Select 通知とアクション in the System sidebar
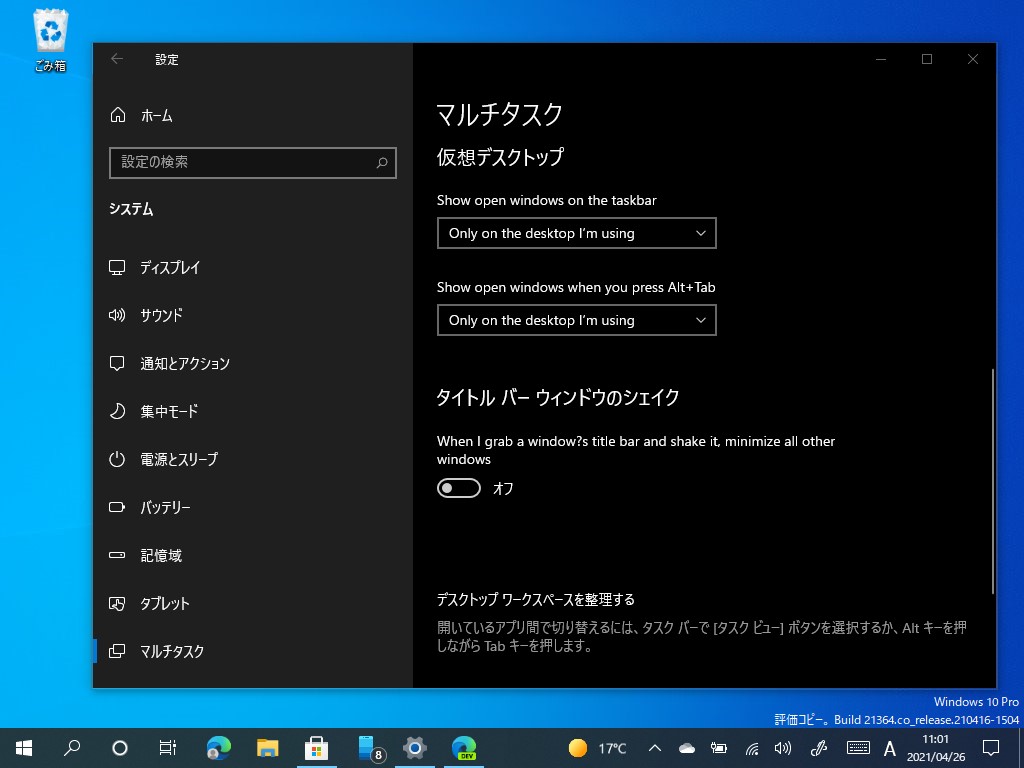Screen dimensions: 1024x768 (x=183, y=363)
